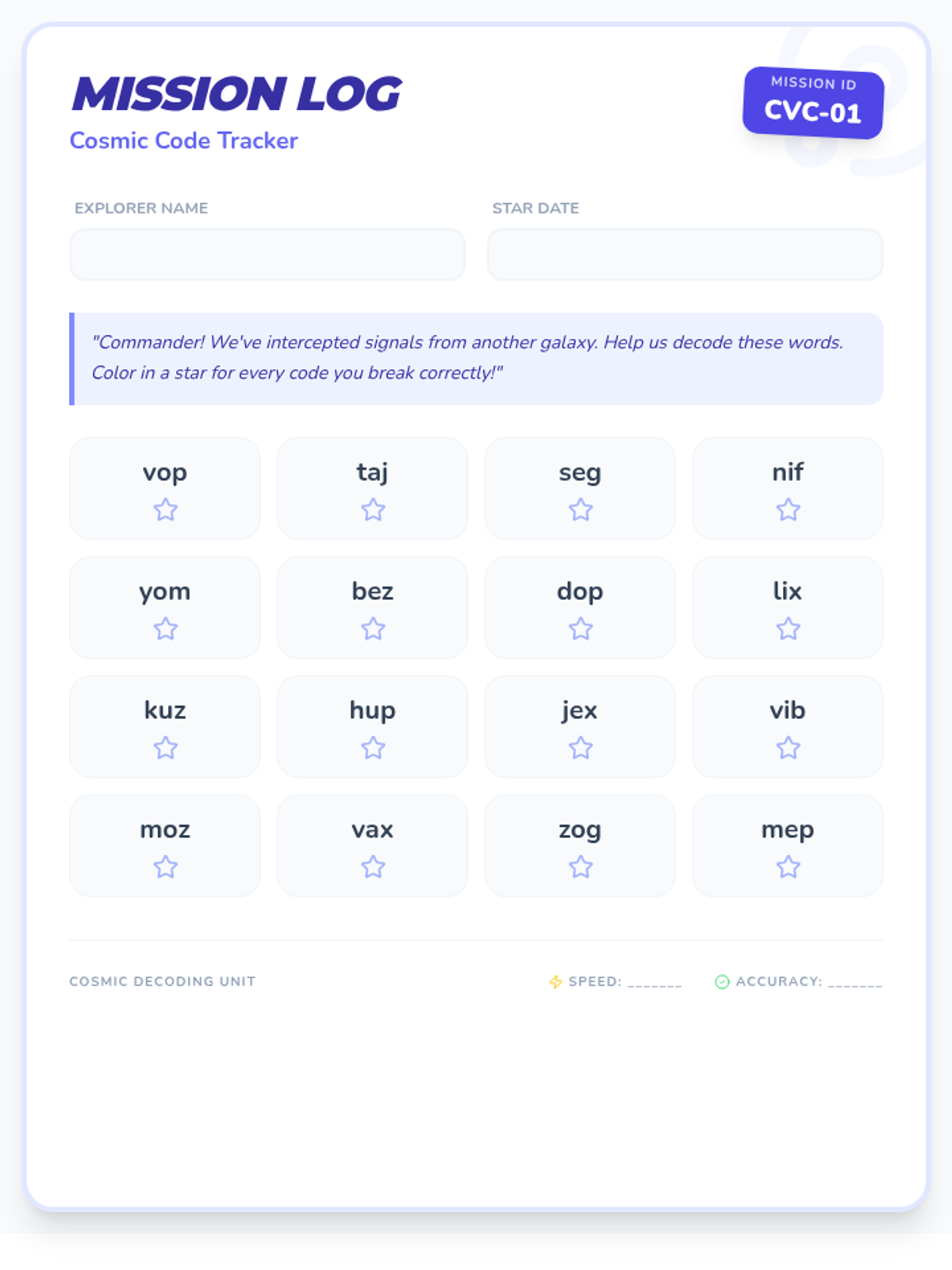
Task: Click the star under jex
Action: [x=581, y=748]
